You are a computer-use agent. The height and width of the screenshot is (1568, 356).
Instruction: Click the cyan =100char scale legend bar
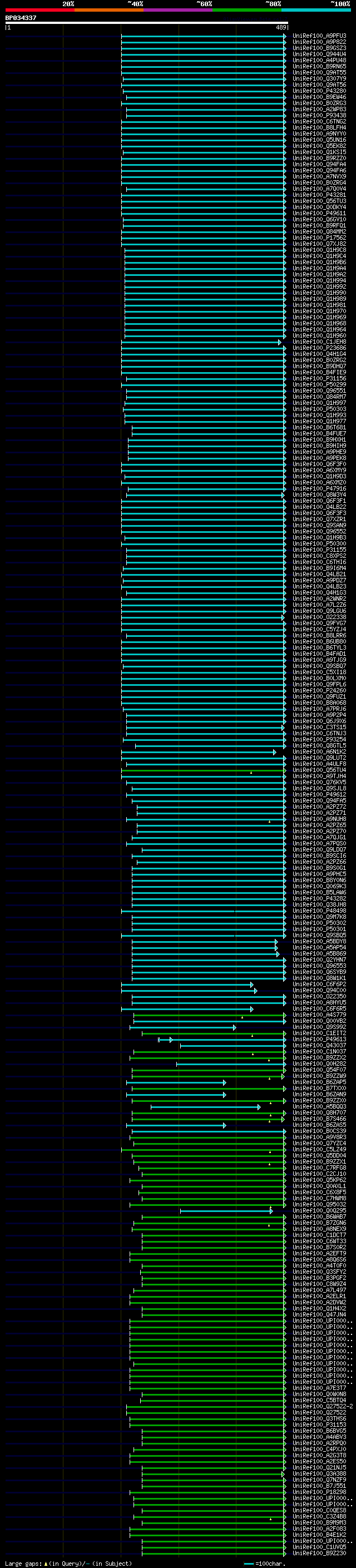(x=248, y=1563)
